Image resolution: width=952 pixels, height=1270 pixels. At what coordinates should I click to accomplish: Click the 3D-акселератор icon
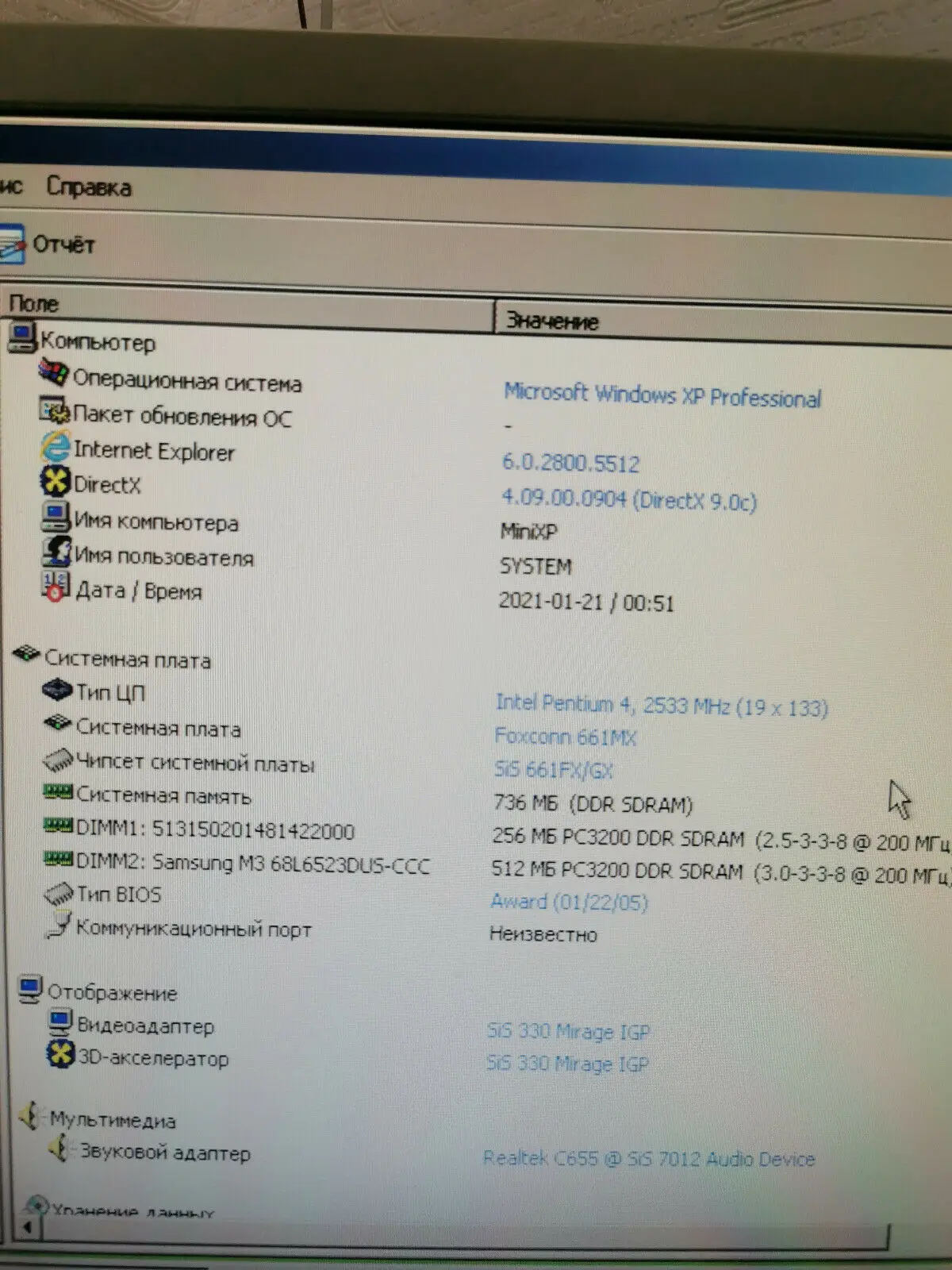[61, 1054]
